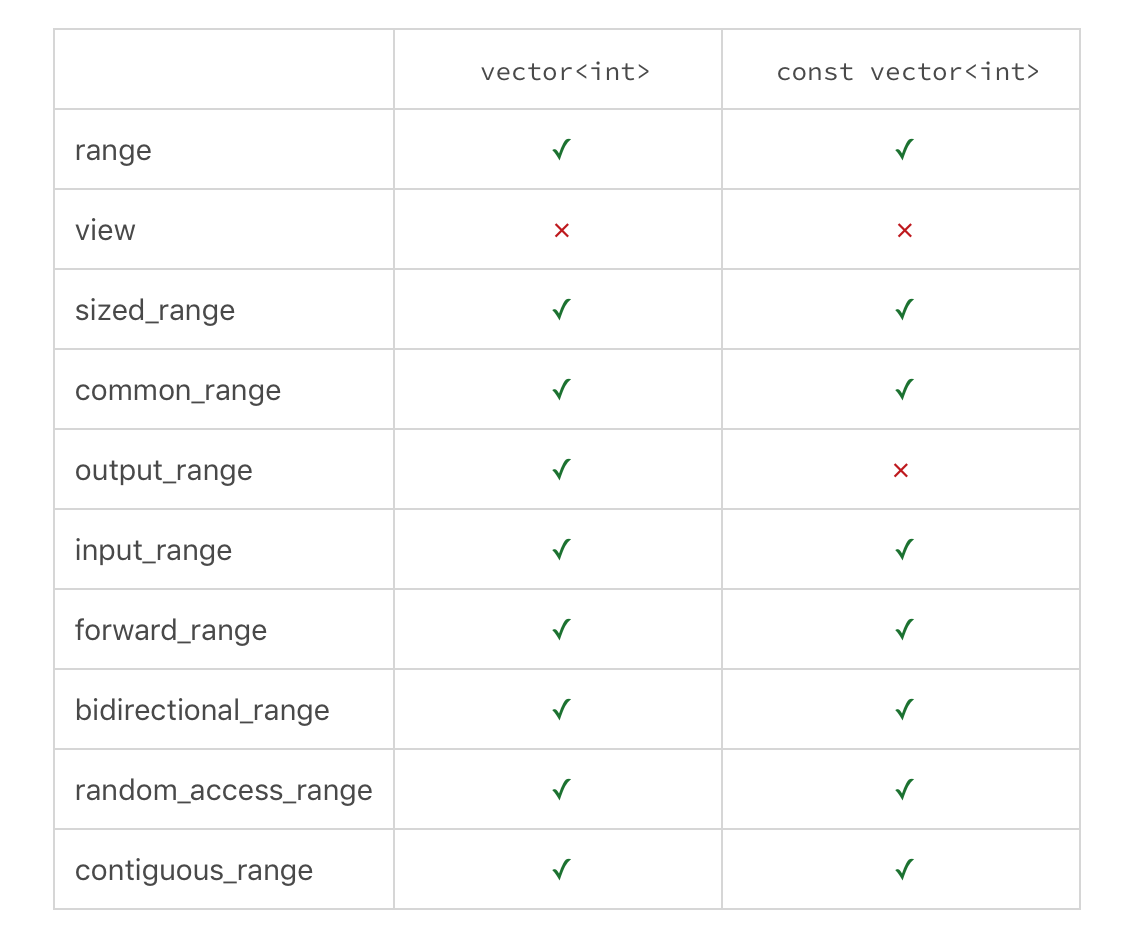Click the red cross for view under vector<int>

point(562,231)
